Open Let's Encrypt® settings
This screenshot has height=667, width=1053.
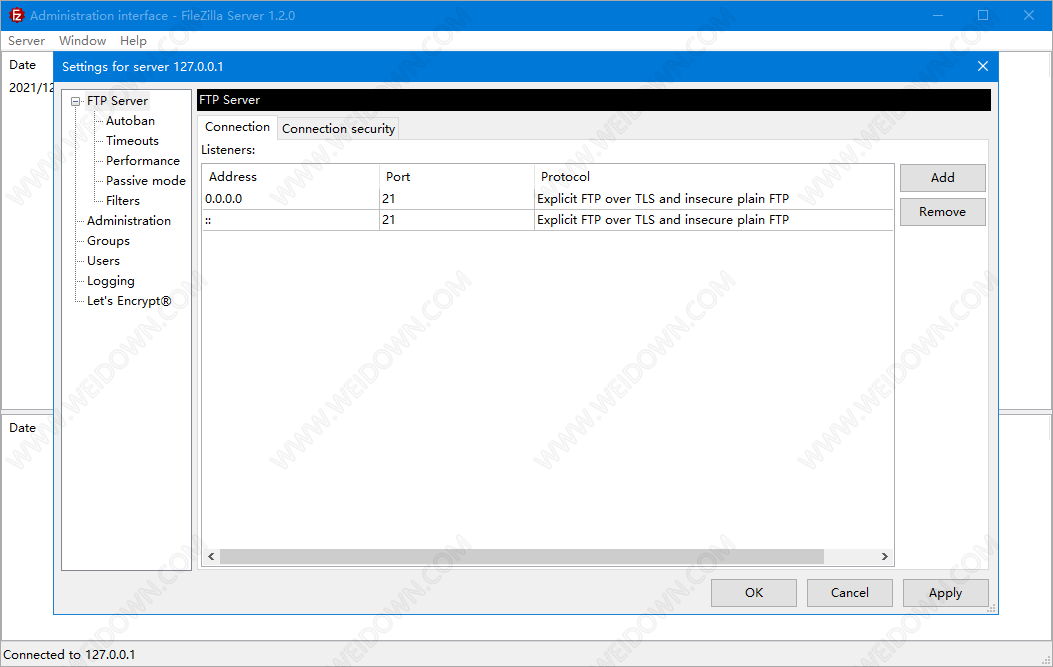point(129,301)
